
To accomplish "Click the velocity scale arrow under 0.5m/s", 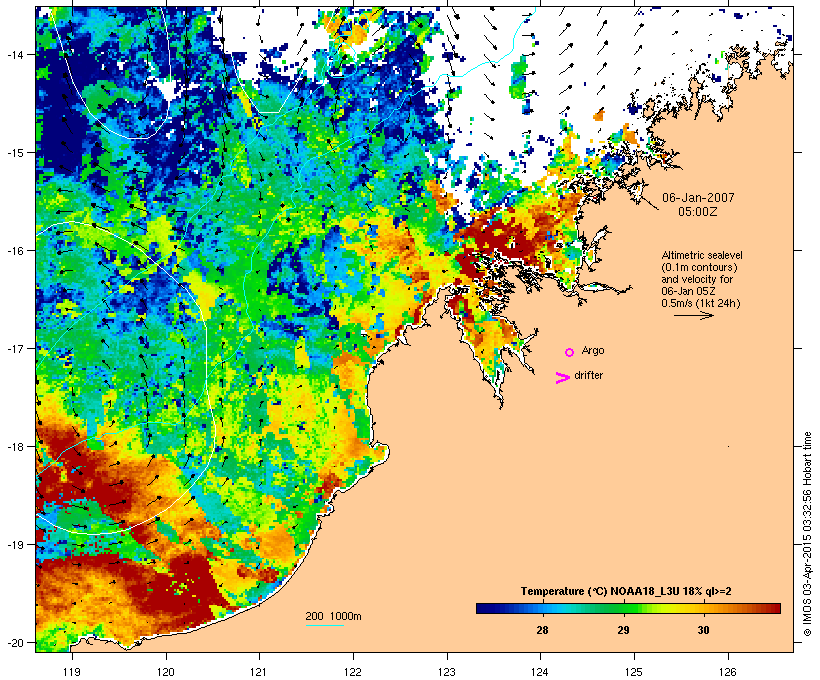I will point(694,315).
